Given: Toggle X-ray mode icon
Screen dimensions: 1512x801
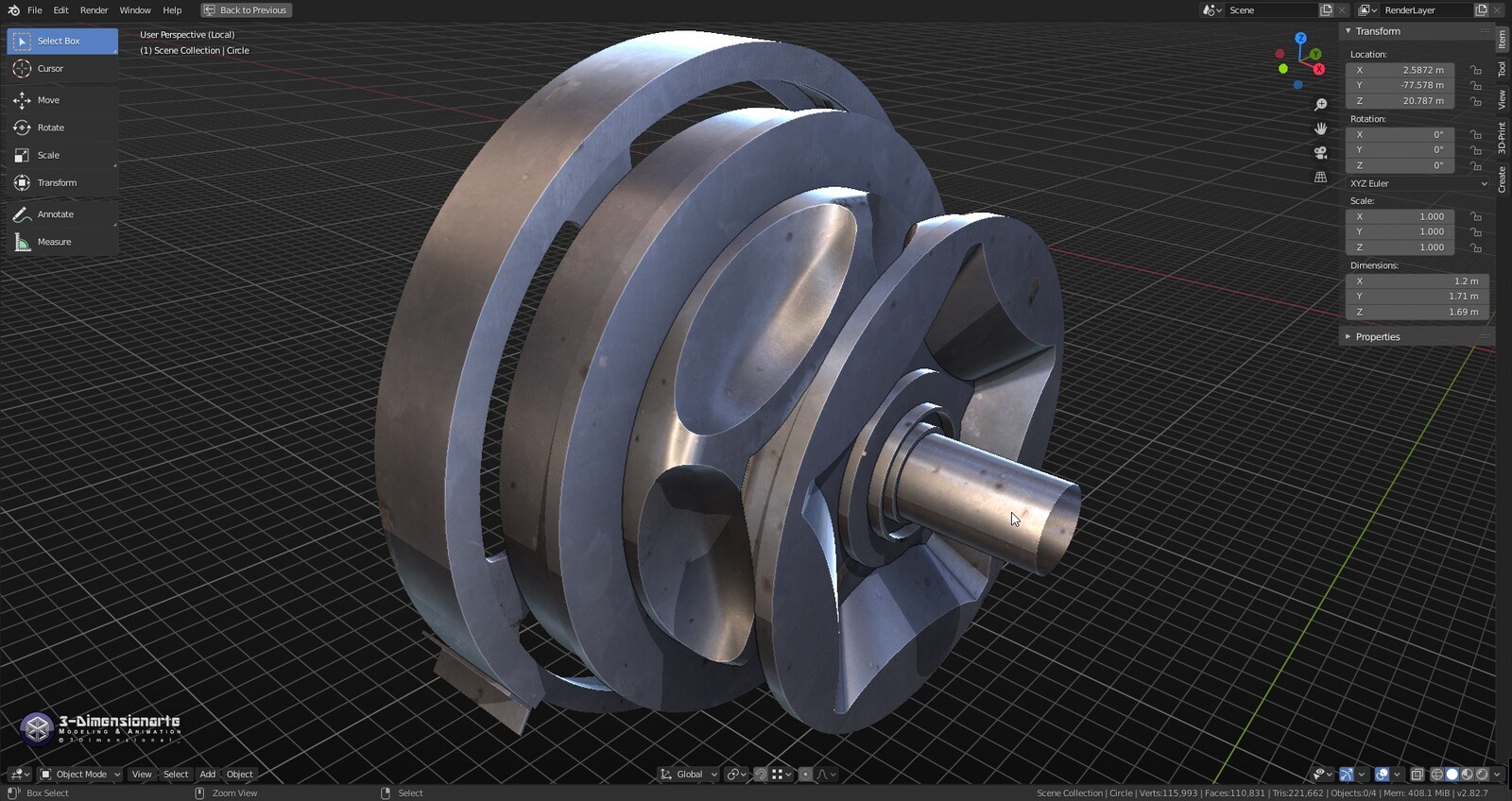Looking at the screenshot, I should [x=1417, y=774].
